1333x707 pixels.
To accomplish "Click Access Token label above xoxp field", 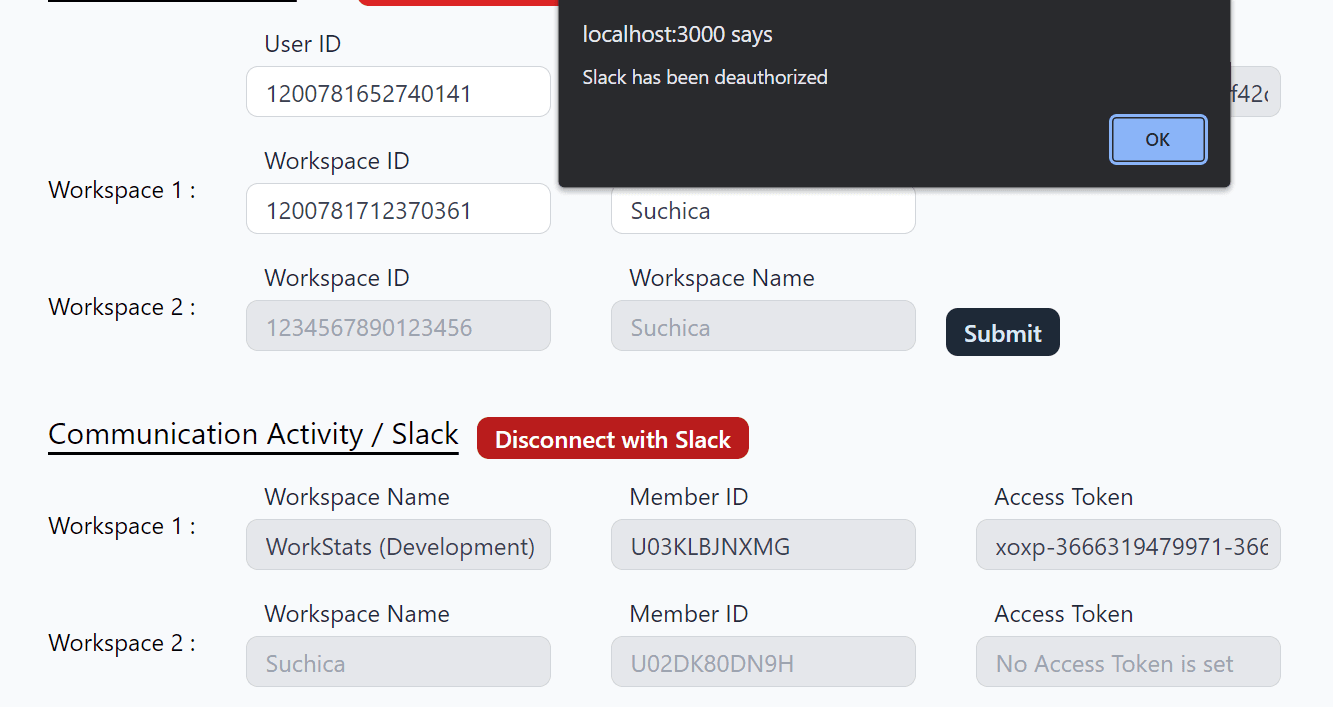I will click(1064, 497).
